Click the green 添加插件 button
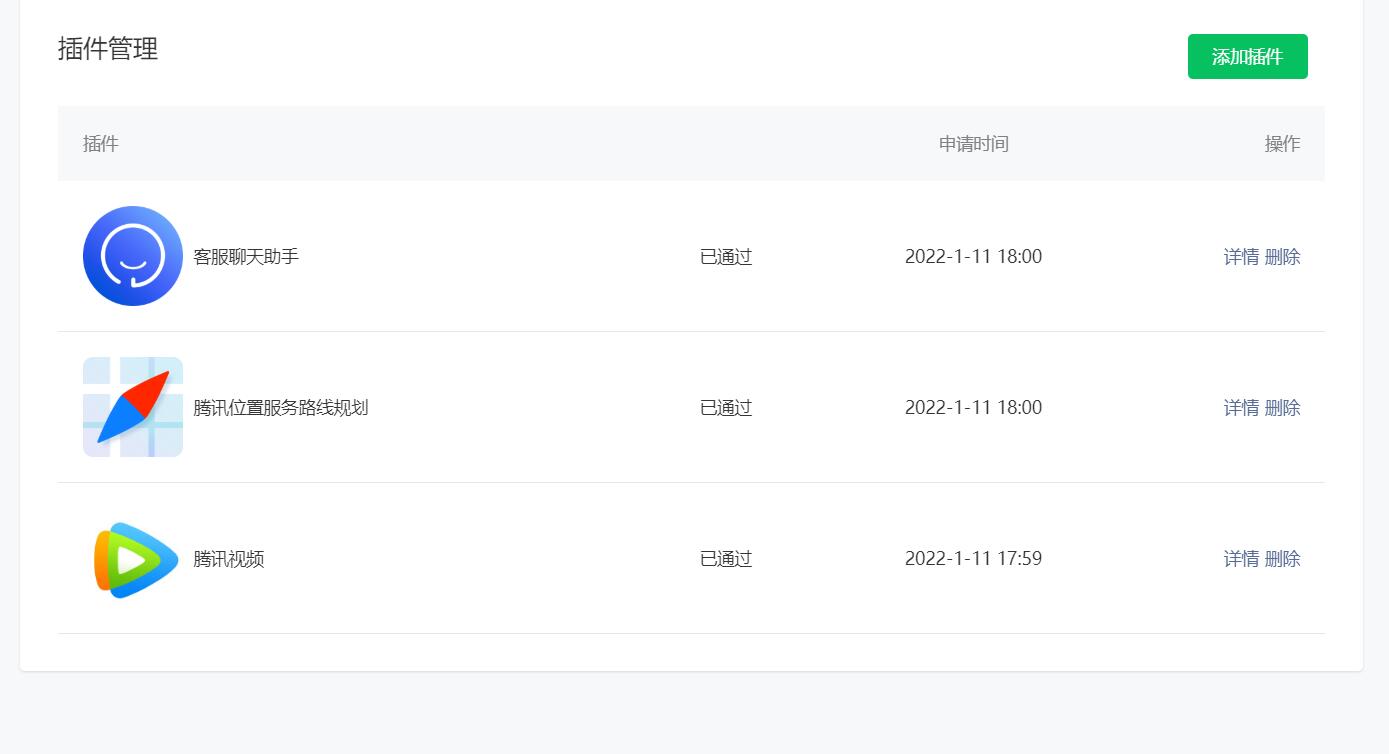Image resolution: width=1389 pixels, height=754 pixels. click(x=1247, y=56)
